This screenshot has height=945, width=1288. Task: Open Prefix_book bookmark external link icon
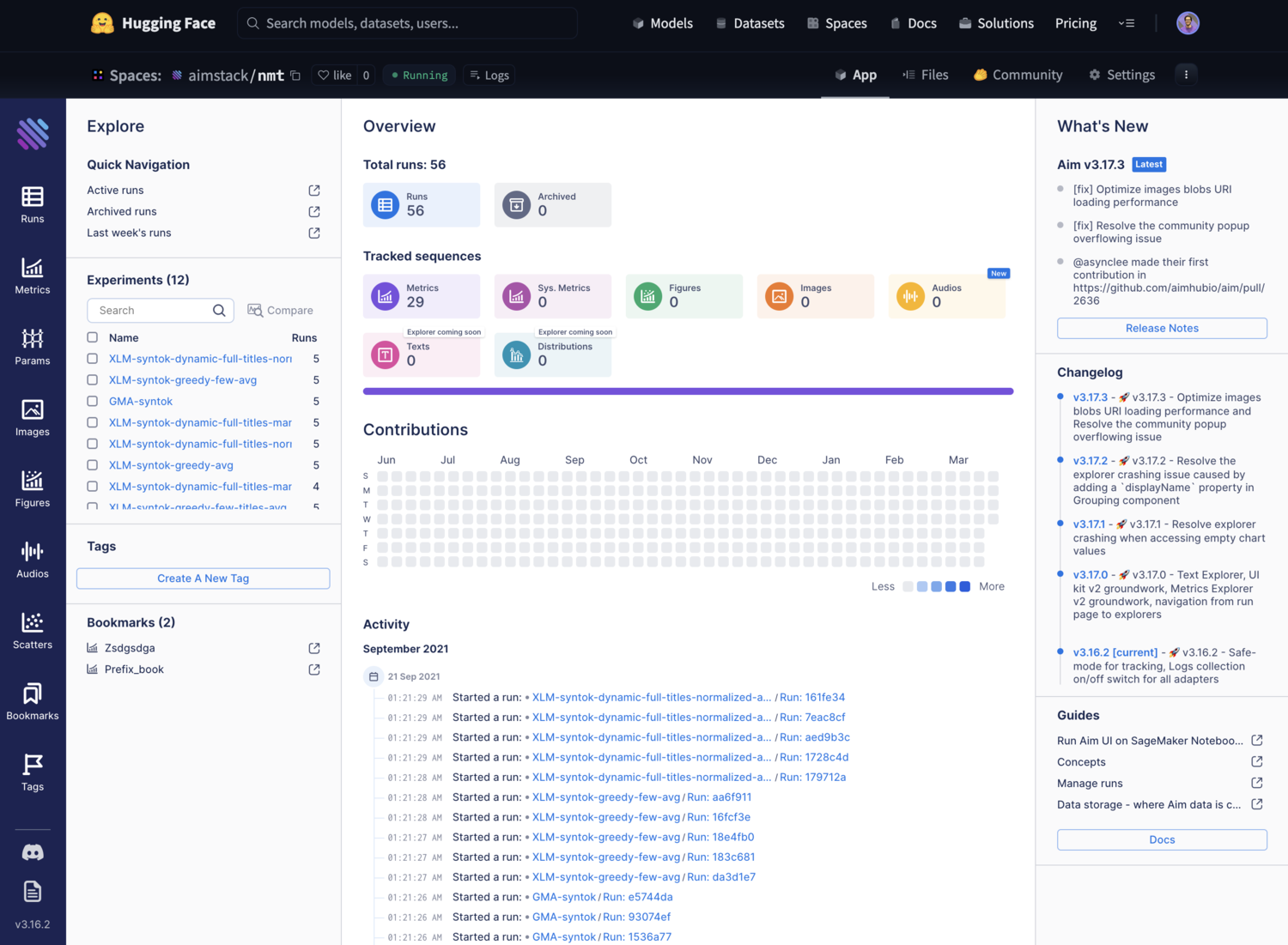pos(314,669)
